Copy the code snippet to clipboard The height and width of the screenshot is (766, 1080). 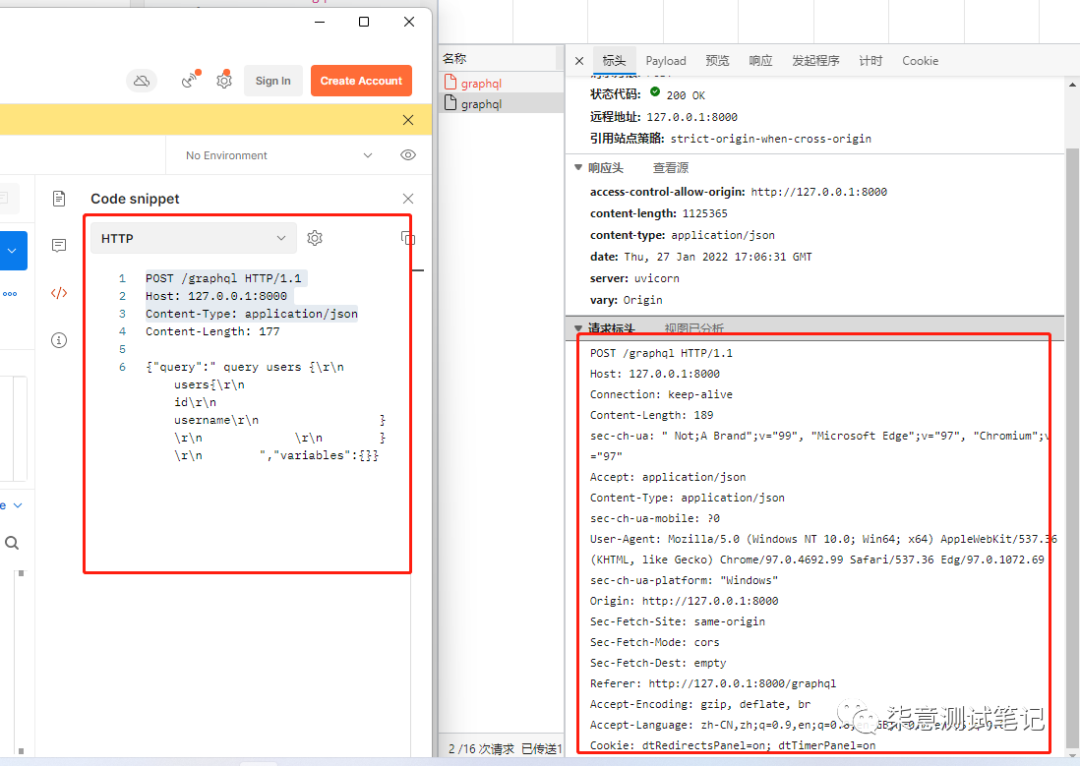[408, 238]
